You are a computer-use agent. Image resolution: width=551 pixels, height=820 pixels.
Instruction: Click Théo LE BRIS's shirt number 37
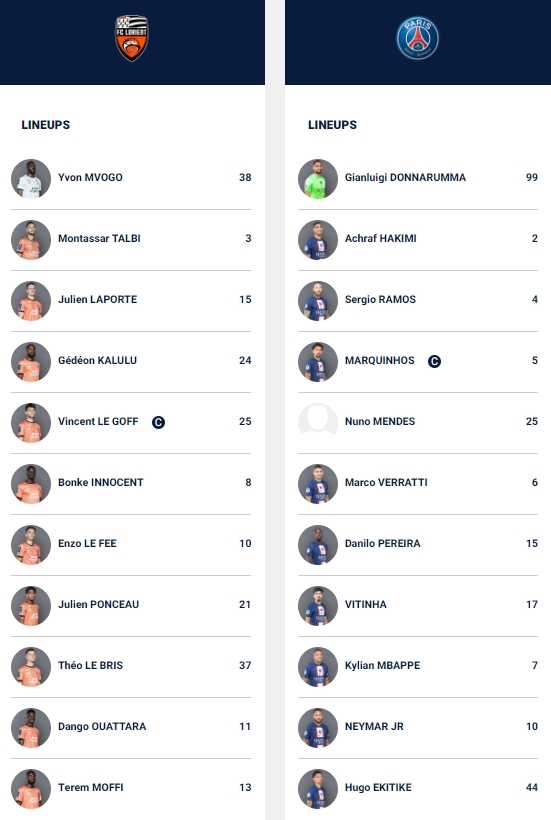click(245, 666)
